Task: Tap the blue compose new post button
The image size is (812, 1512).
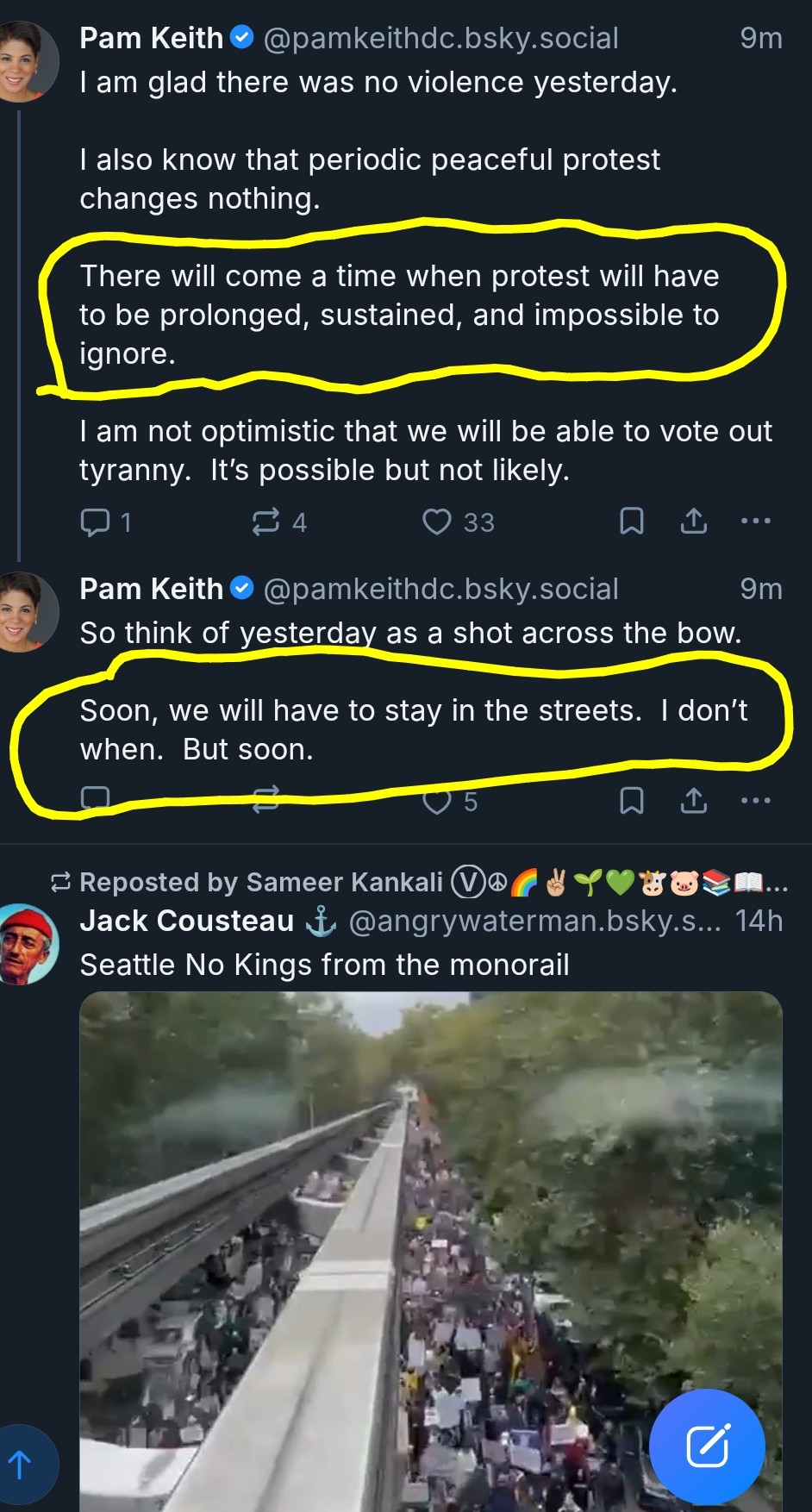Action: point(707,1446)
